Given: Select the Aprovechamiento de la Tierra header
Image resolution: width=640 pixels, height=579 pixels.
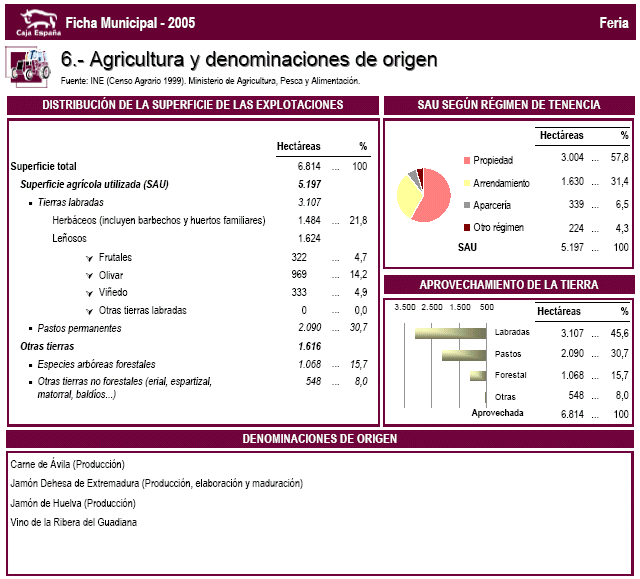Looking at the screenshot, I should pos(509,285).
